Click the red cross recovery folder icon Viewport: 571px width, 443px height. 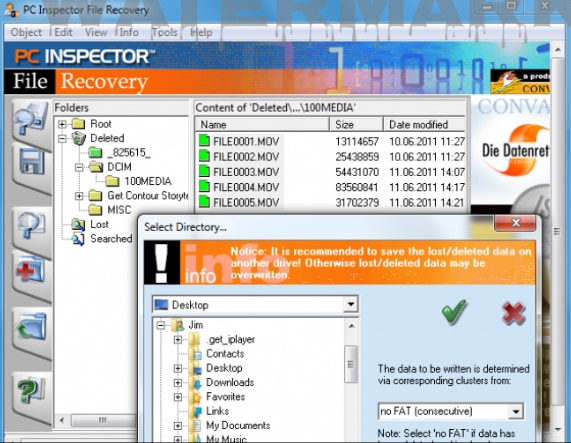tap(31, 270)
